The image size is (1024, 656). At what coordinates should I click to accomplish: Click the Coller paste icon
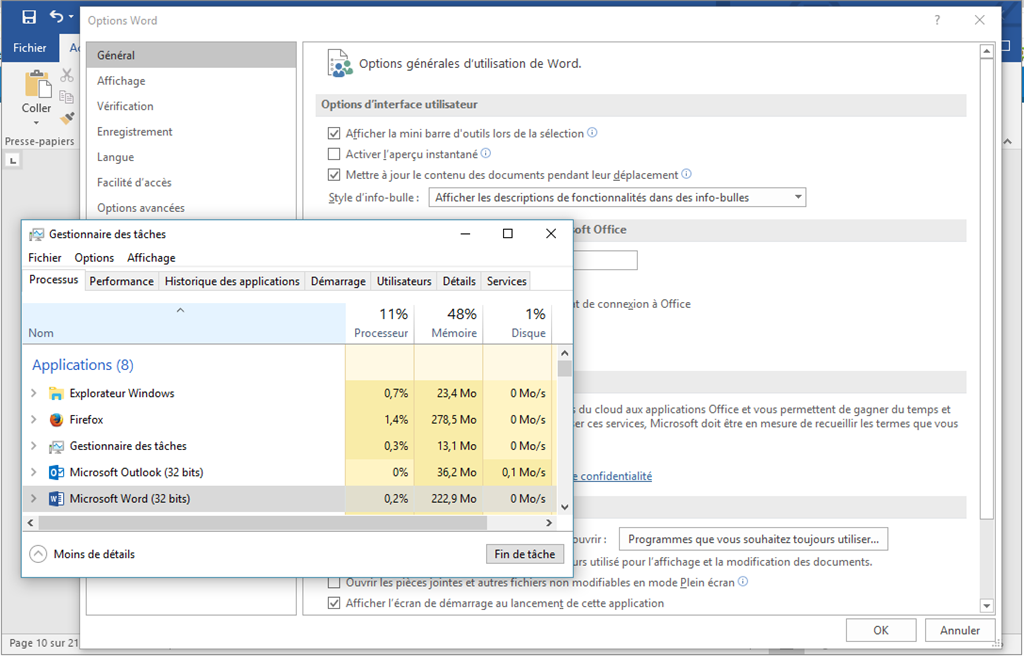point(37,85)
